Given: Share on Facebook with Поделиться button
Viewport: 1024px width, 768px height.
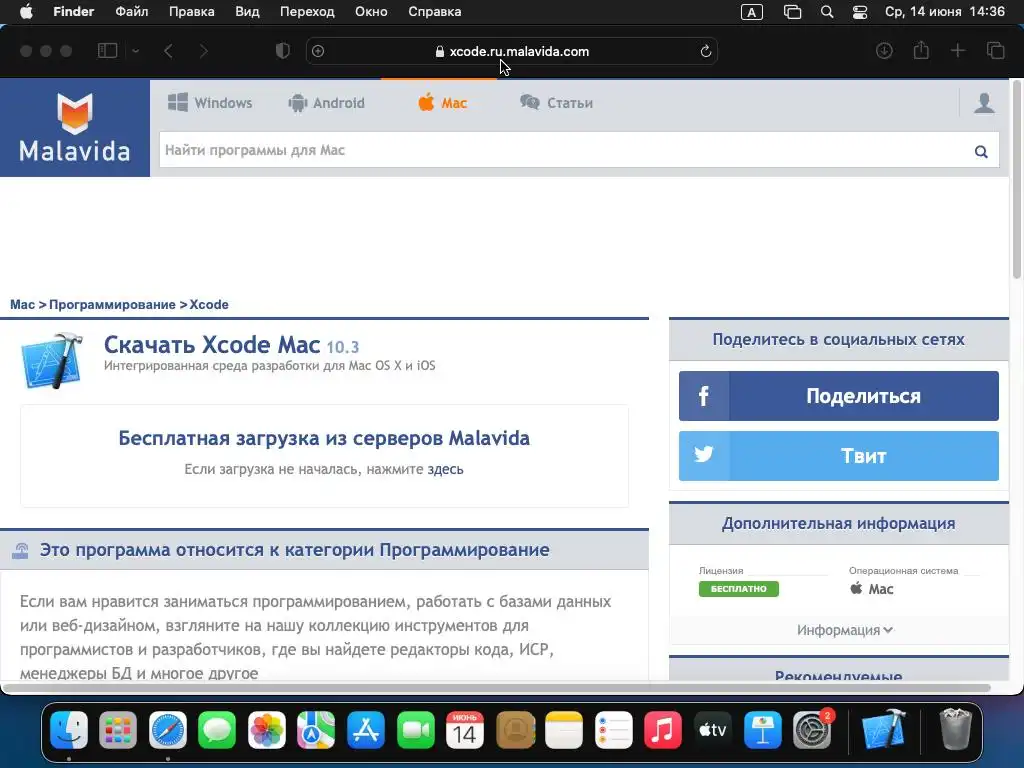Looking at the screenshot, I should [839, 396].
